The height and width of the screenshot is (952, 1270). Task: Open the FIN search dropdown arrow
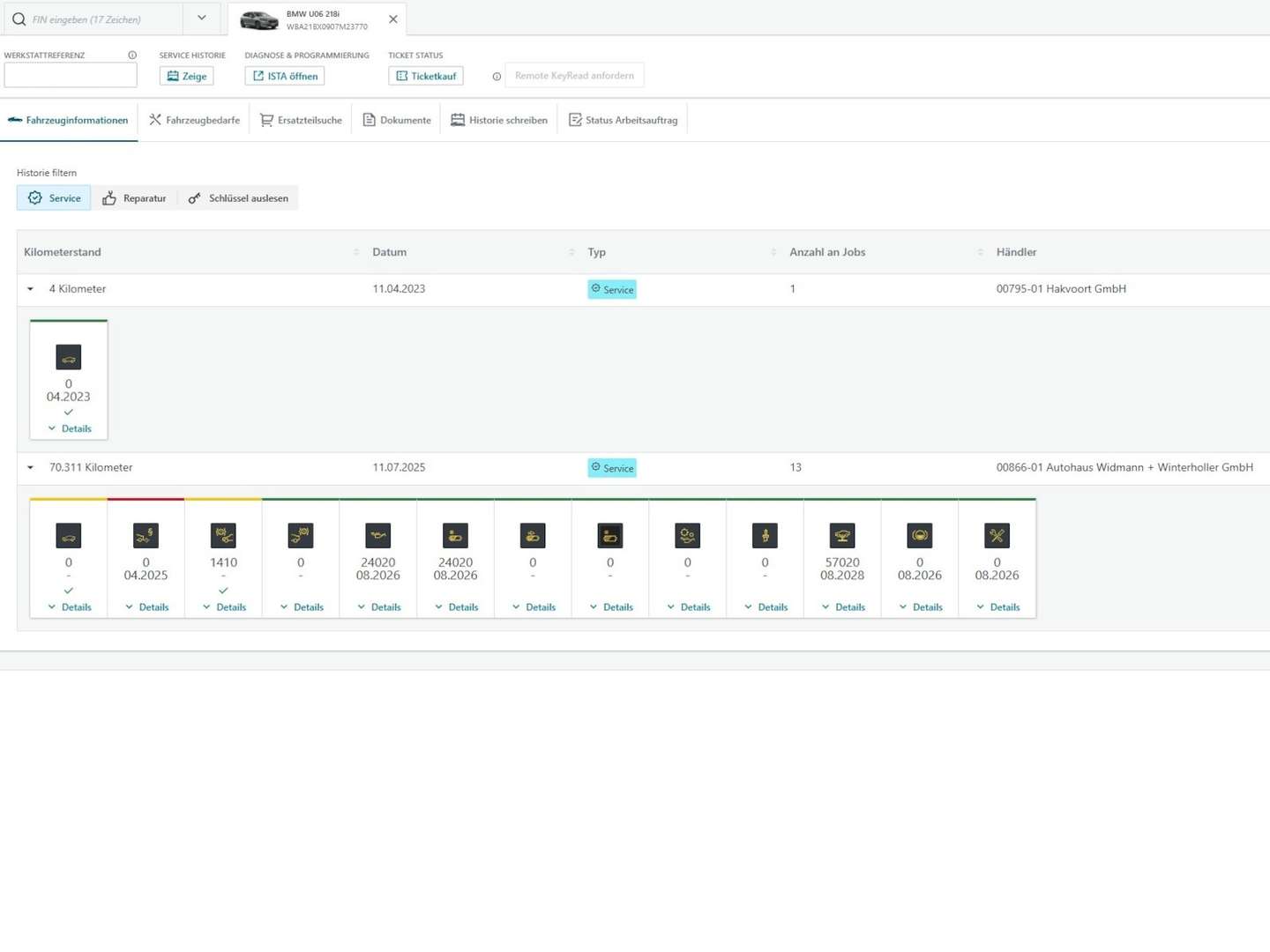coord(202,19)
